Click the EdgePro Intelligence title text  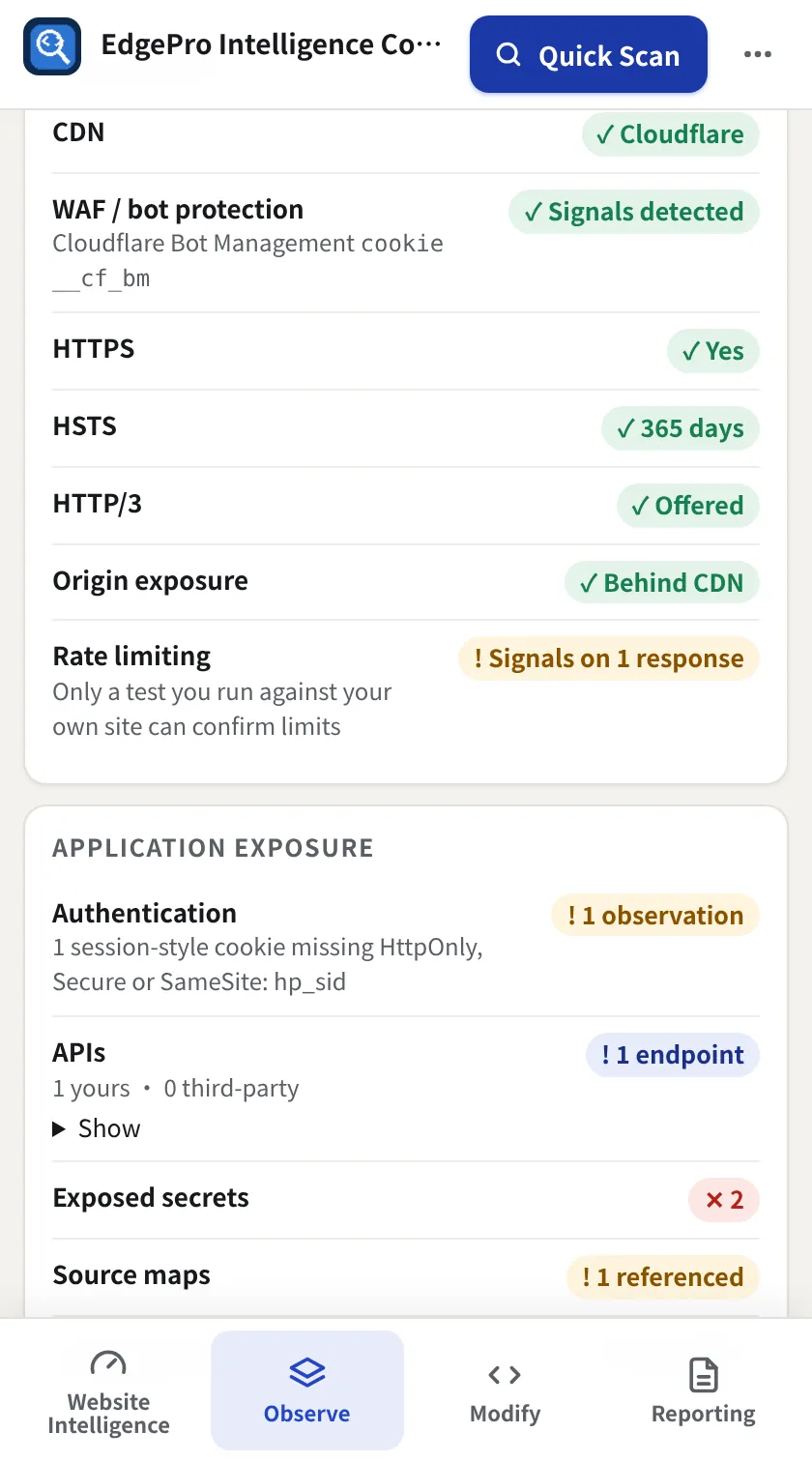272,45
